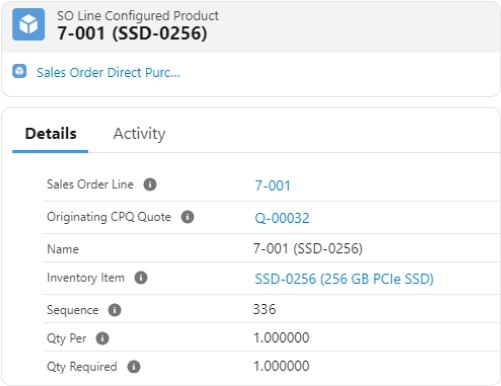
Task: Switch to the Details tab
Action: tap(51, 134)
